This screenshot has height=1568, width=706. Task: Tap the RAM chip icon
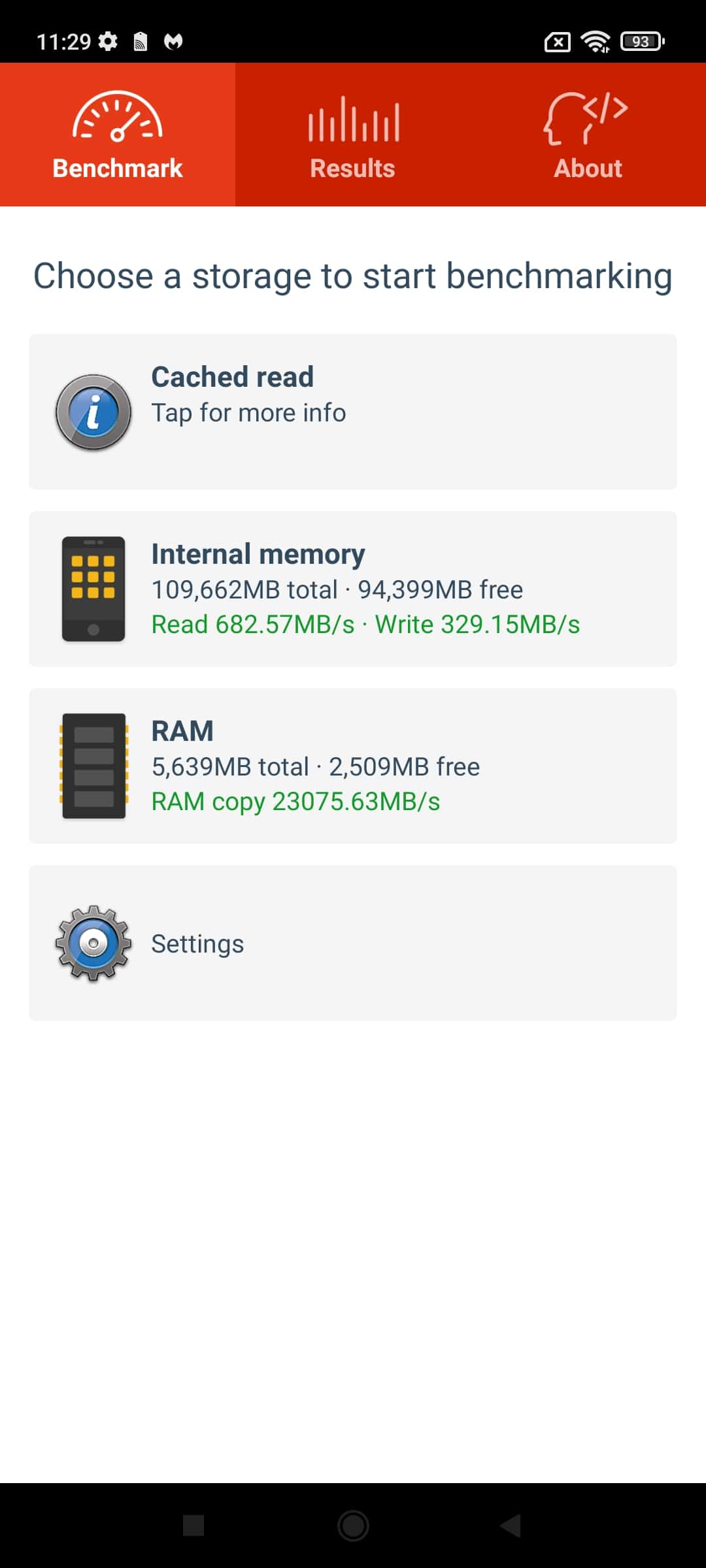[93, 766]
